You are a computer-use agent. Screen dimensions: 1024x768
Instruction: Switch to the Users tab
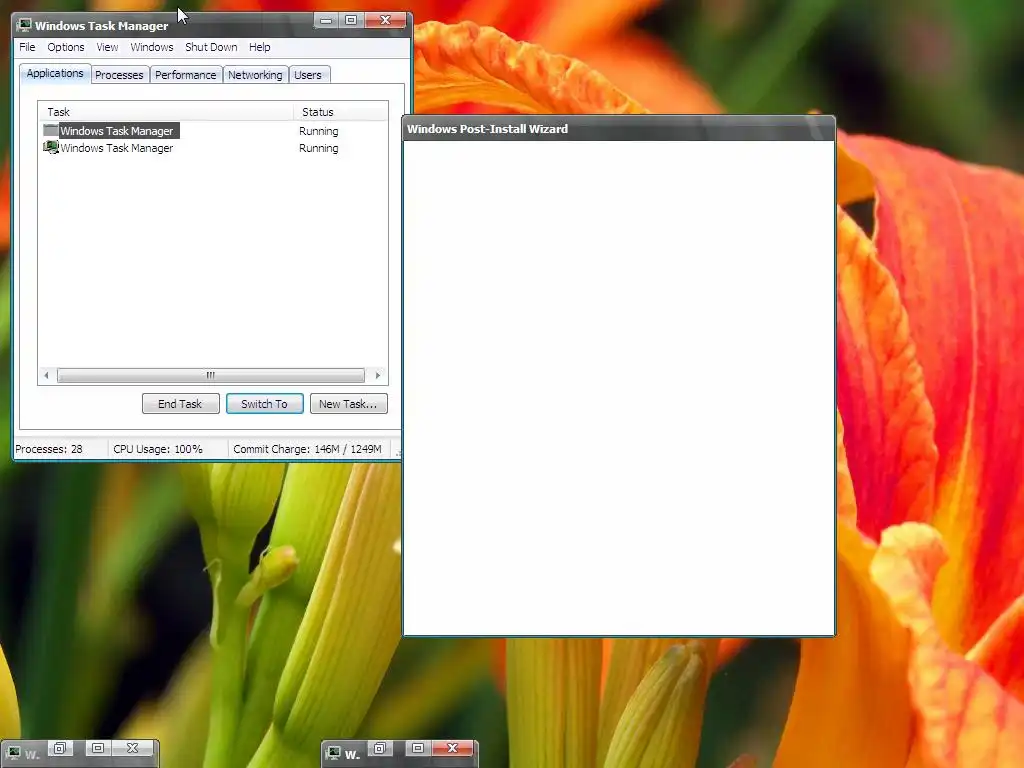[308, 75]
